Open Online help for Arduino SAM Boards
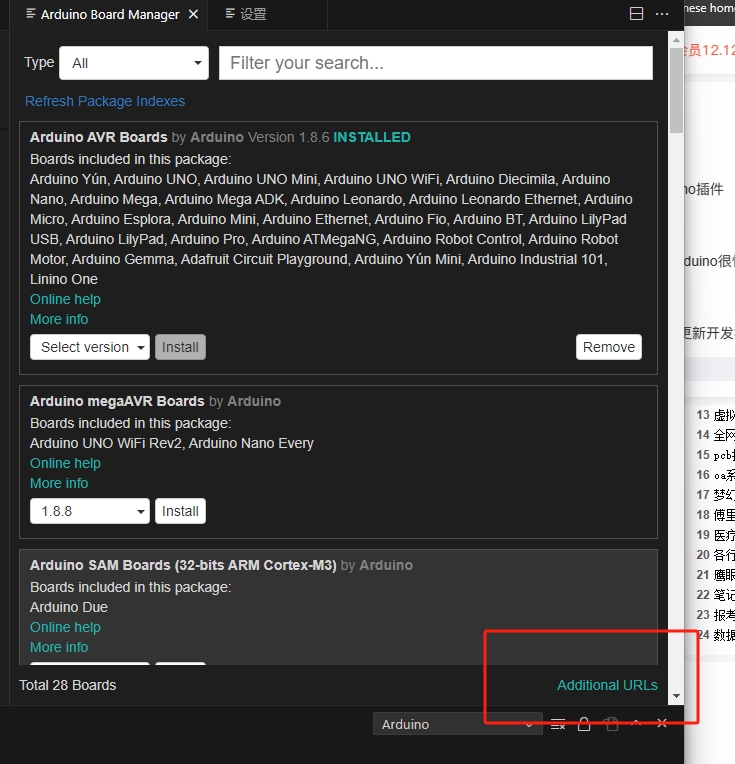Screen dimensions: 735x764 (65, 628)
